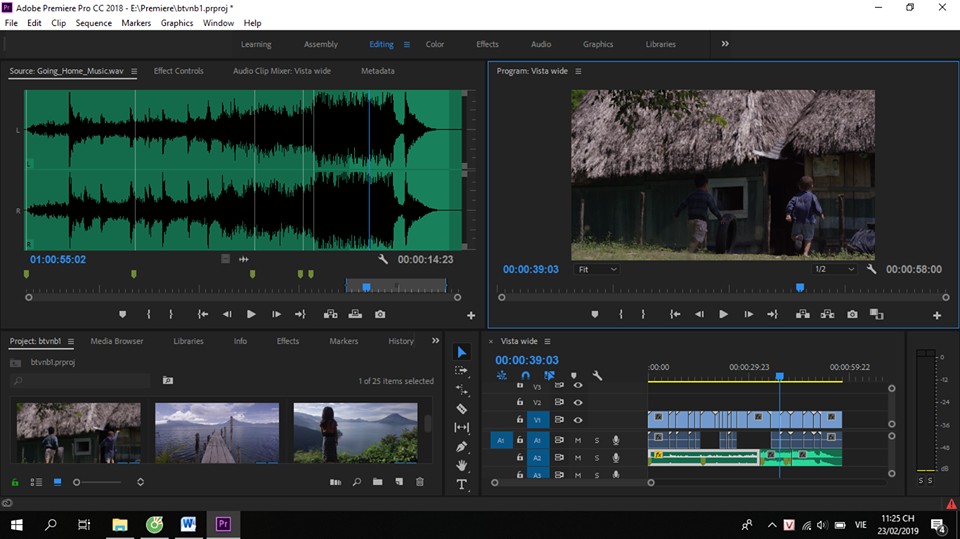Click Export Frame camera in Program monitor

[852, 314]
